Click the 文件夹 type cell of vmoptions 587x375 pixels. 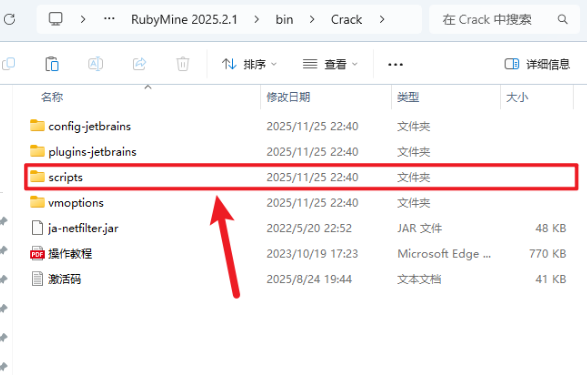click(x=413, y=202)
